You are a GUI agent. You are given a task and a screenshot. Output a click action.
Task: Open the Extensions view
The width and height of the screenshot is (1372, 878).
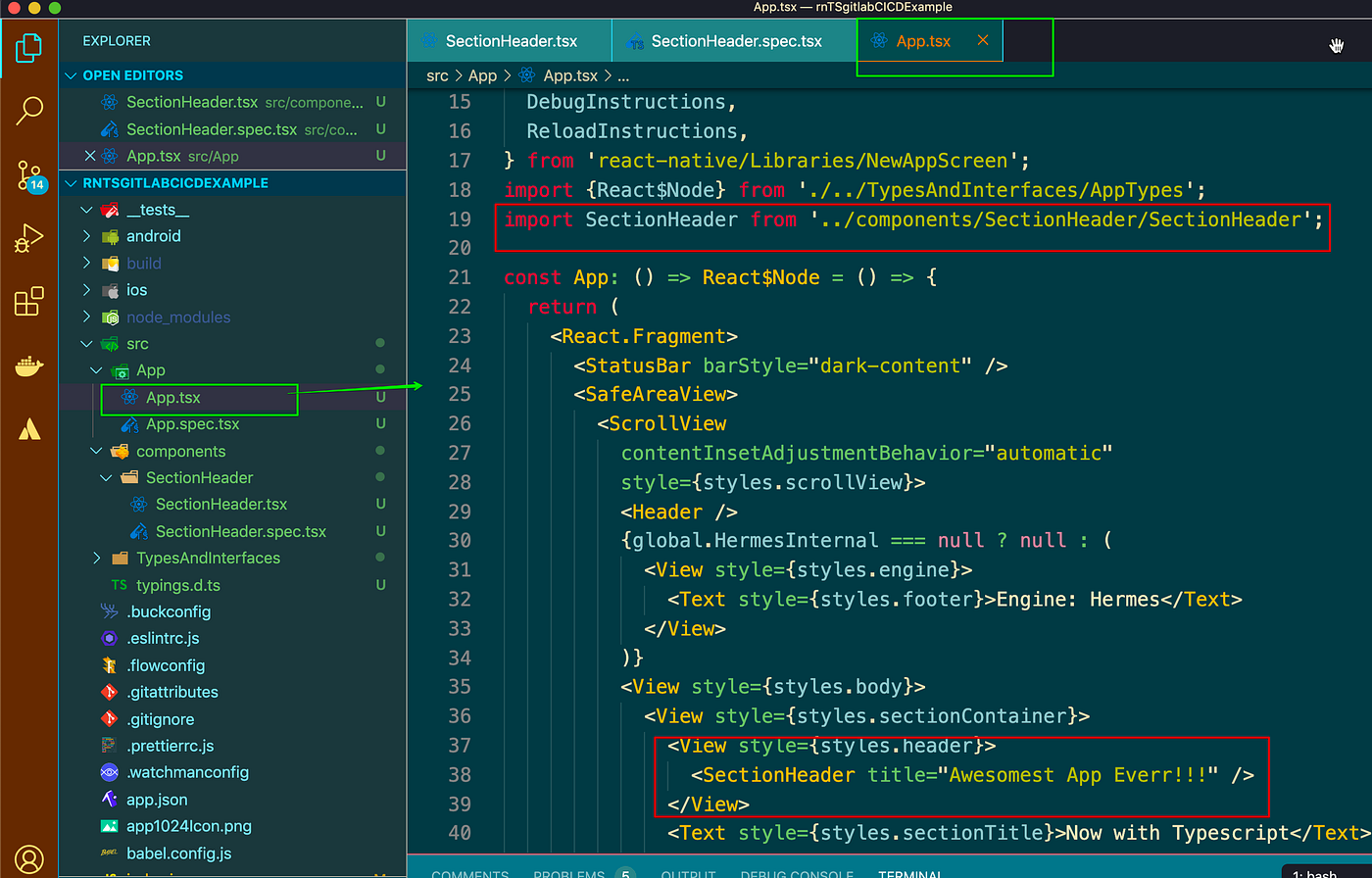click(x=29, y=302)
